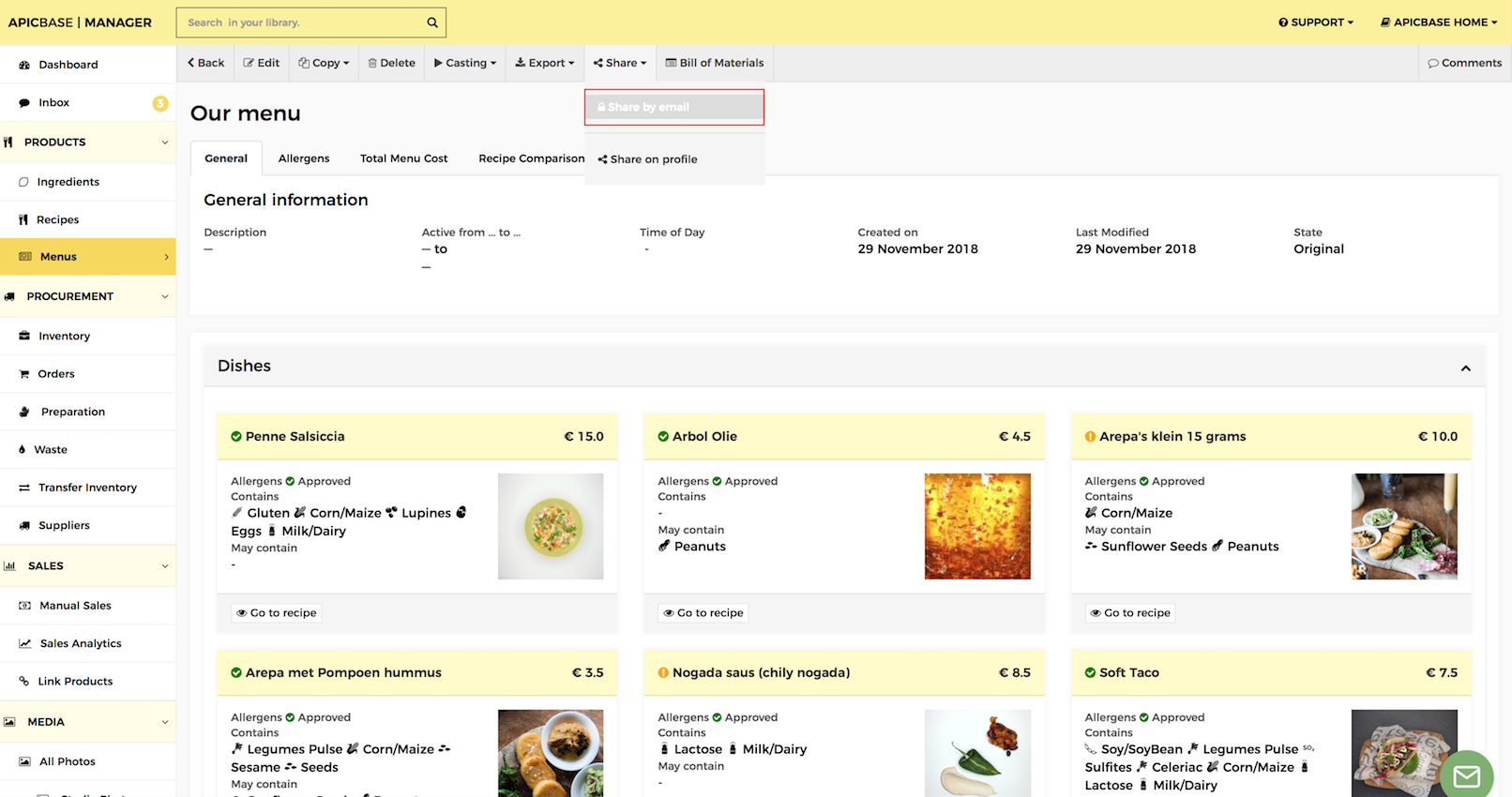
Task: Open the SUPPORT dropdown
Action: [1316, 23]
